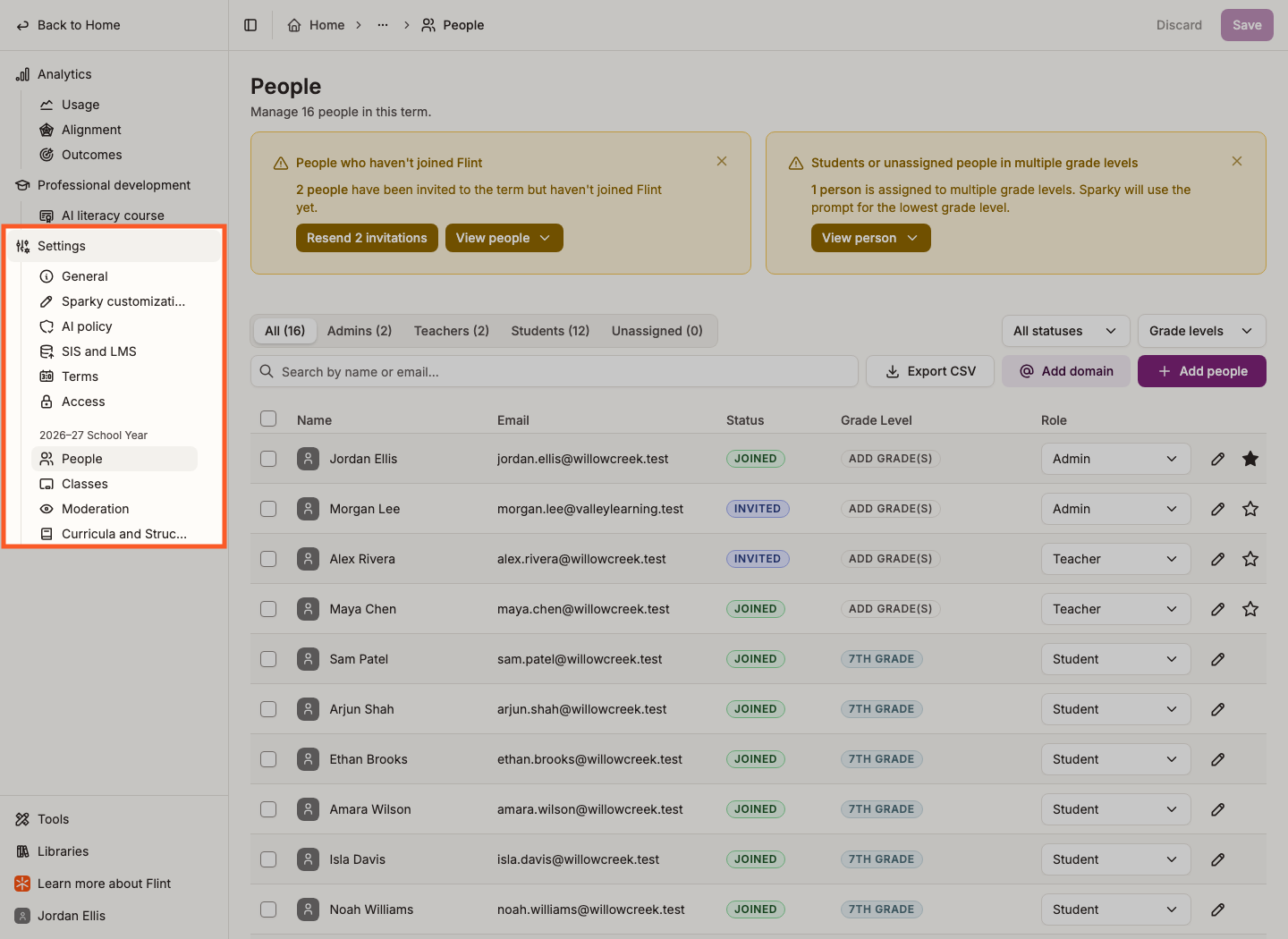The width and height of the screenshot is (1288, 939).
Task: Click the star icon for Maya Chen
Action: click(x=1250, y=609)
